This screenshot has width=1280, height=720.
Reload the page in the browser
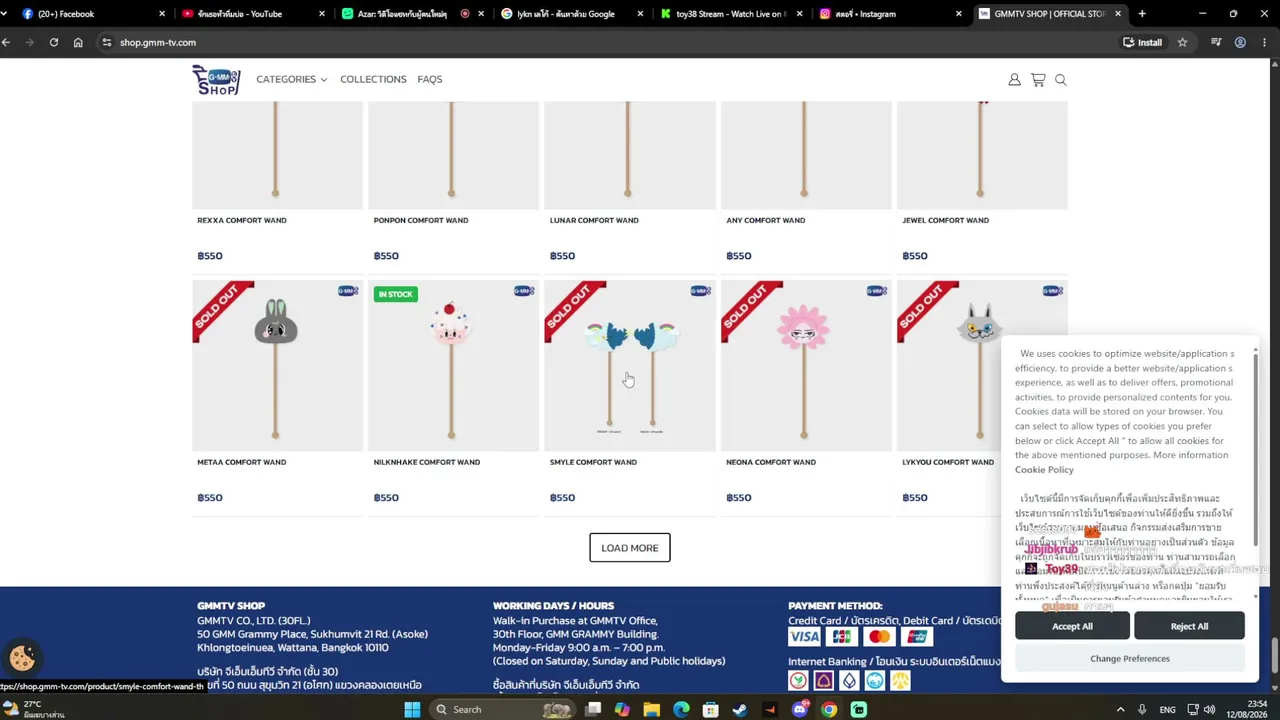53,42
